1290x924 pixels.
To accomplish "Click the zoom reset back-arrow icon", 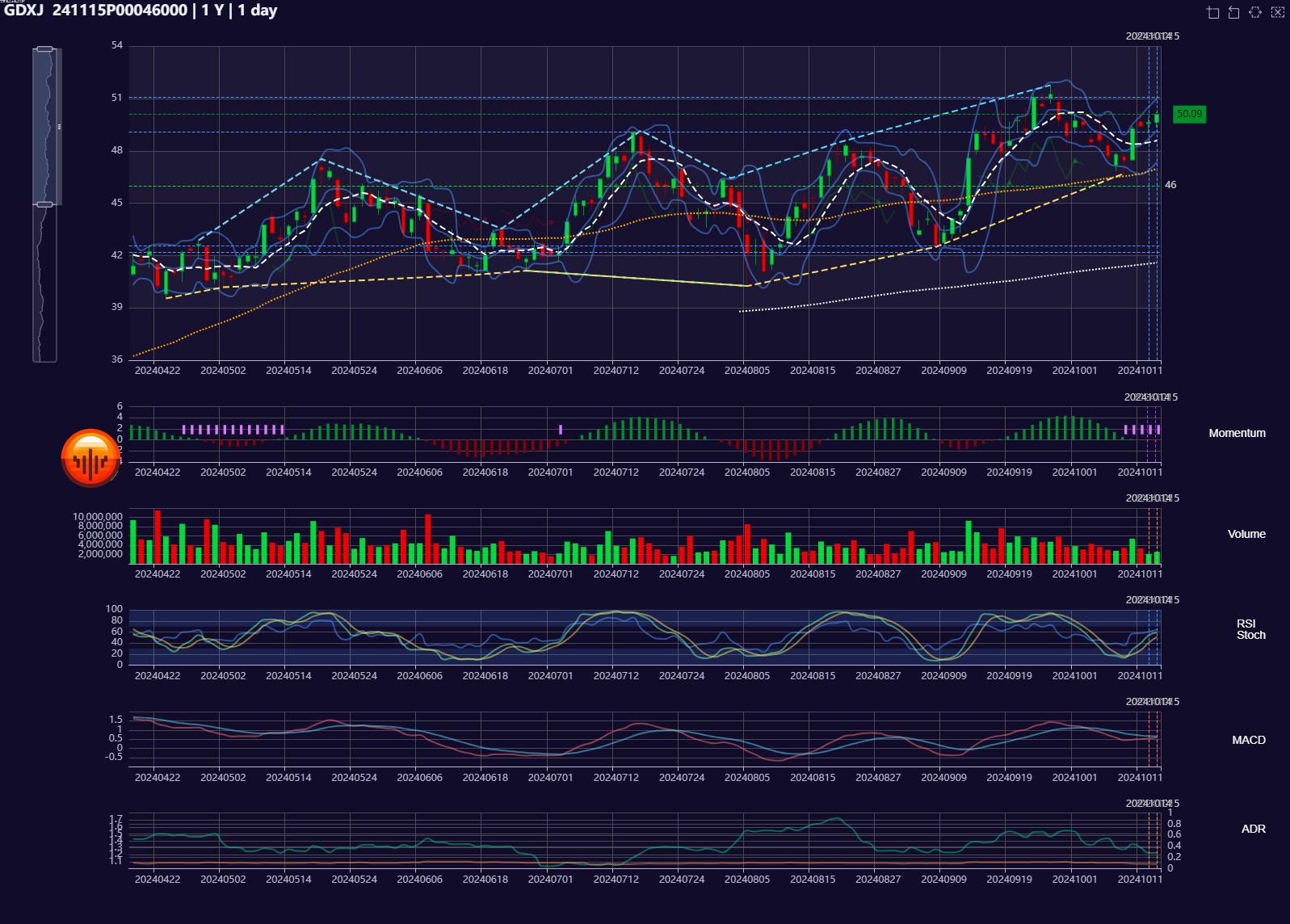I will 1233,12.
